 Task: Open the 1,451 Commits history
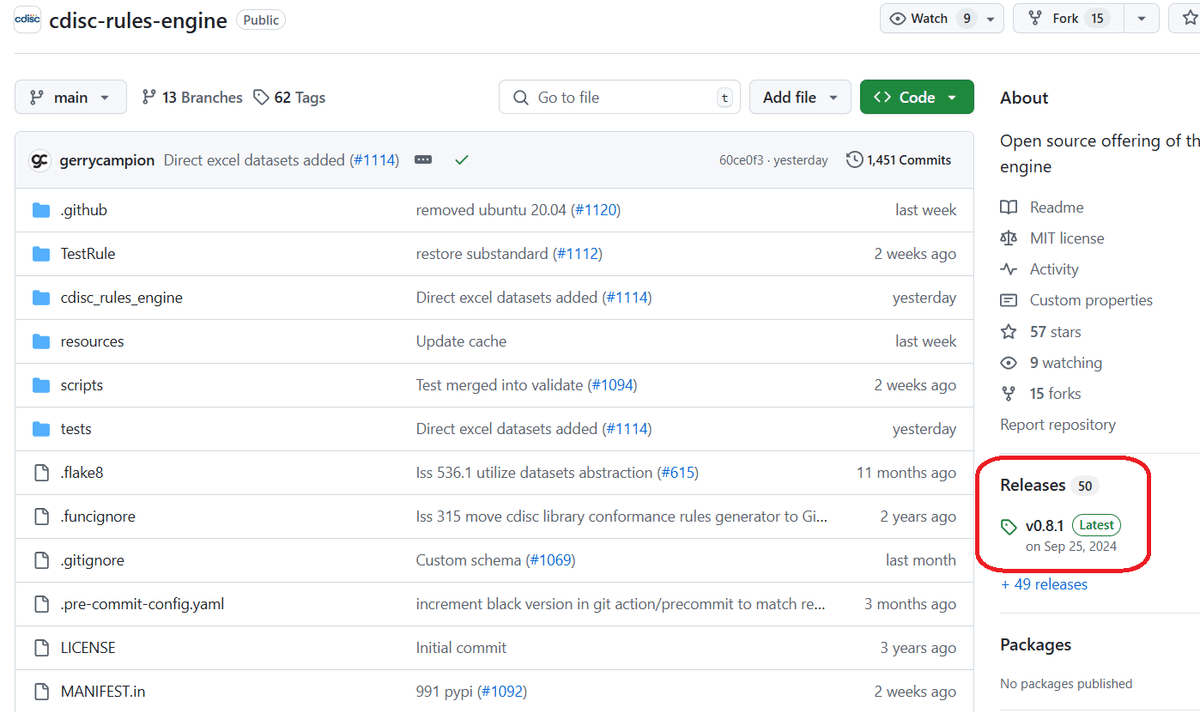click(x=898, y=160)
